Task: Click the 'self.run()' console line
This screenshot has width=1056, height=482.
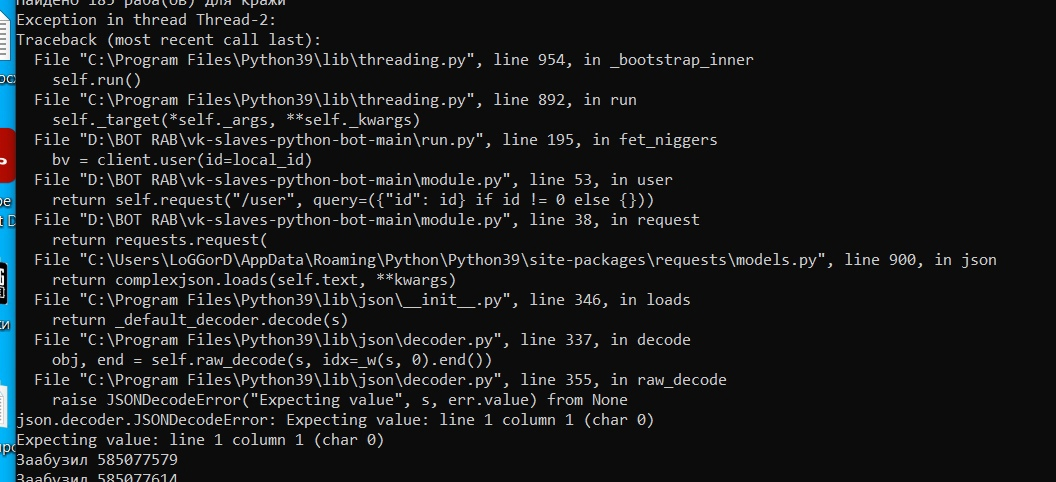Action: (x=97, y=80)
